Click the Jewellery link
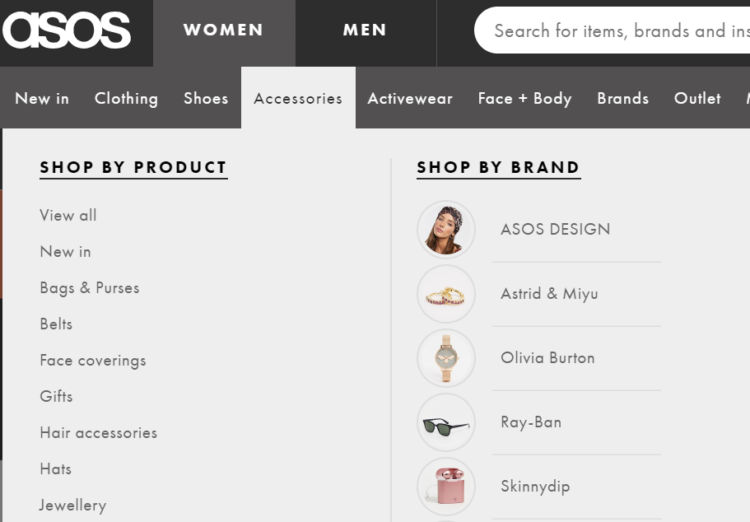The image size is (750, 522). click(72, 505)
